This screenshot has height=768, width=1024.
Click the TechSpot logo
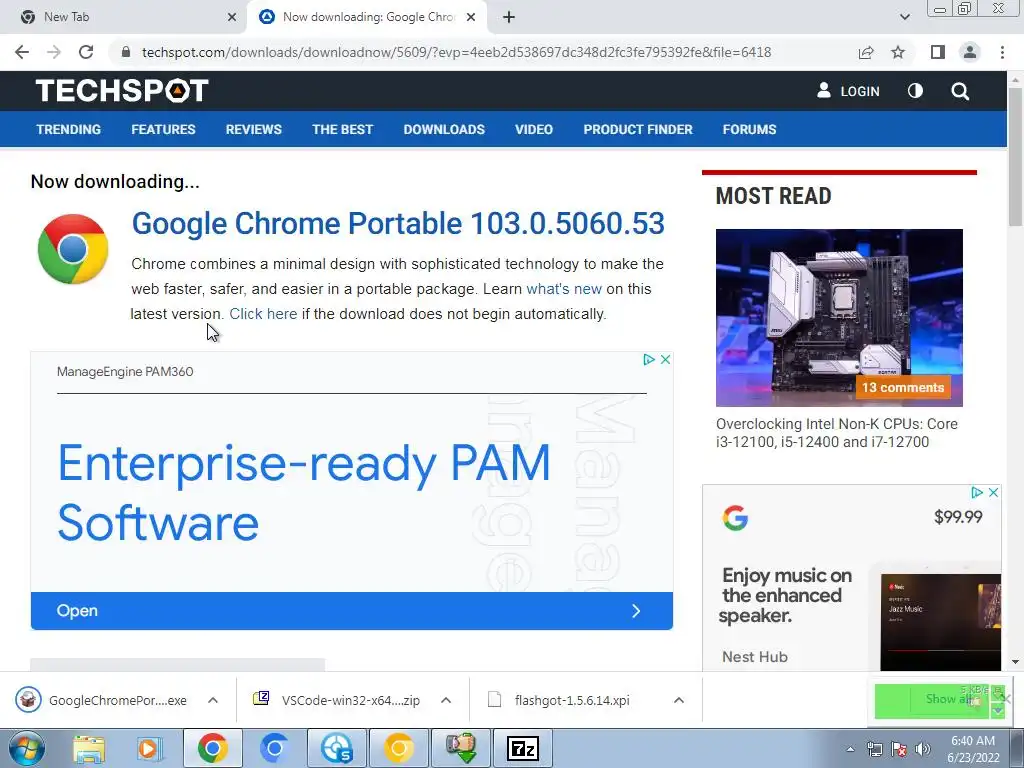(122, 91)
